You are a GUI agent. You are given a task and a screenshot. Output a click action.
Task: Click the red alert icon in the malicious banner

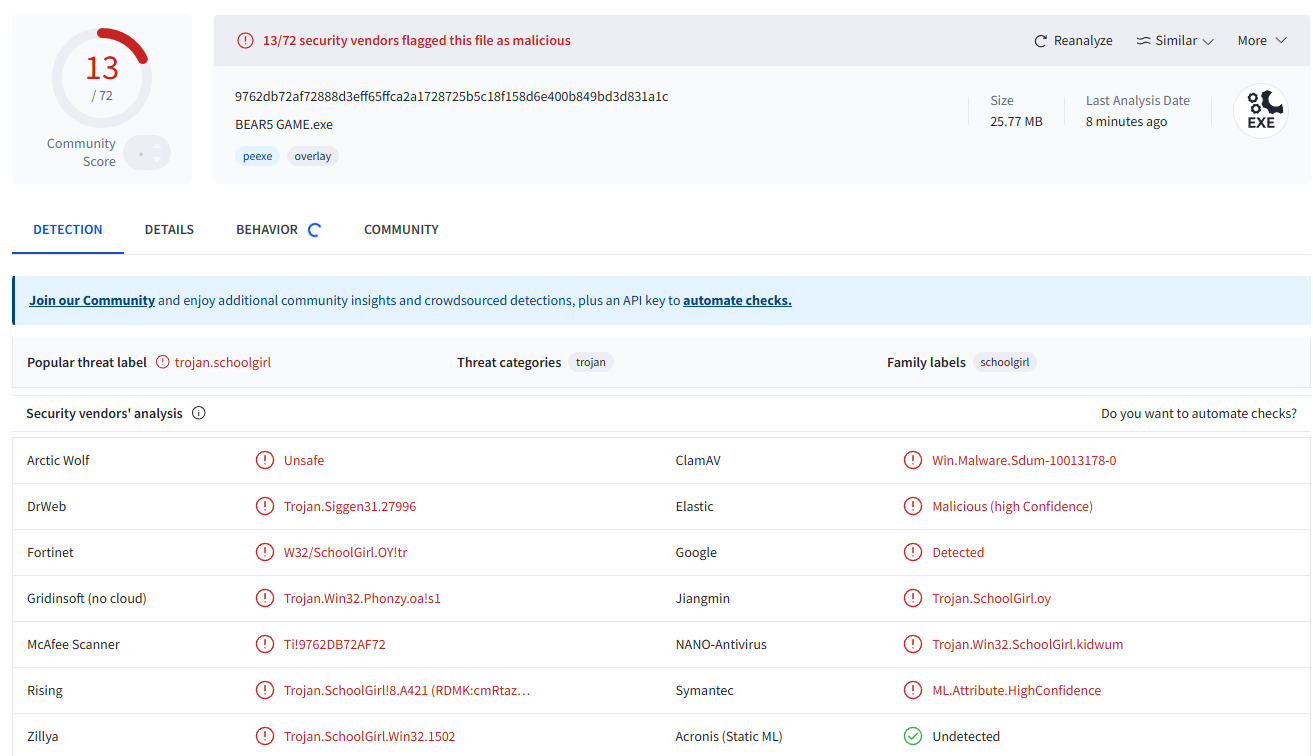[245, 41]
